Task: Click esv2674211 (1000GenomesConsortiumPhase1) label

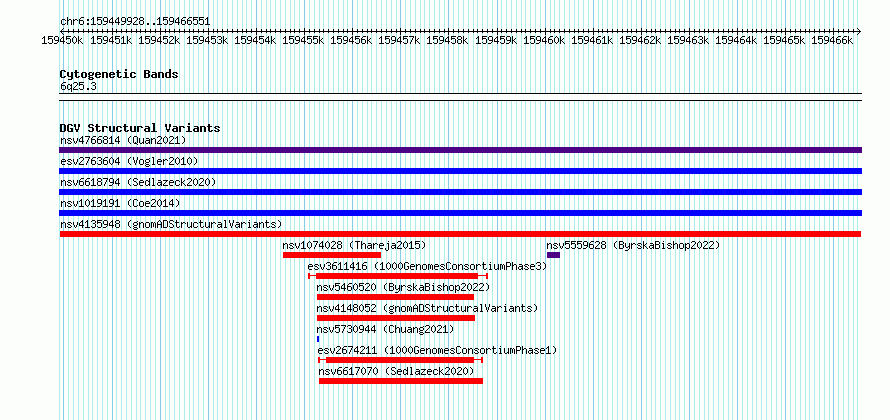Action: pos(437,350)
